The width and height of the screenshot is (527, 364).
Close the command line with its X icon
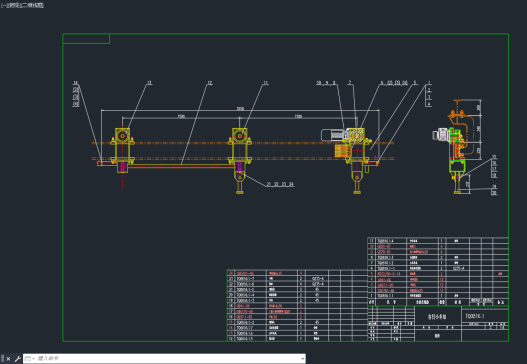tap(8, 359)
